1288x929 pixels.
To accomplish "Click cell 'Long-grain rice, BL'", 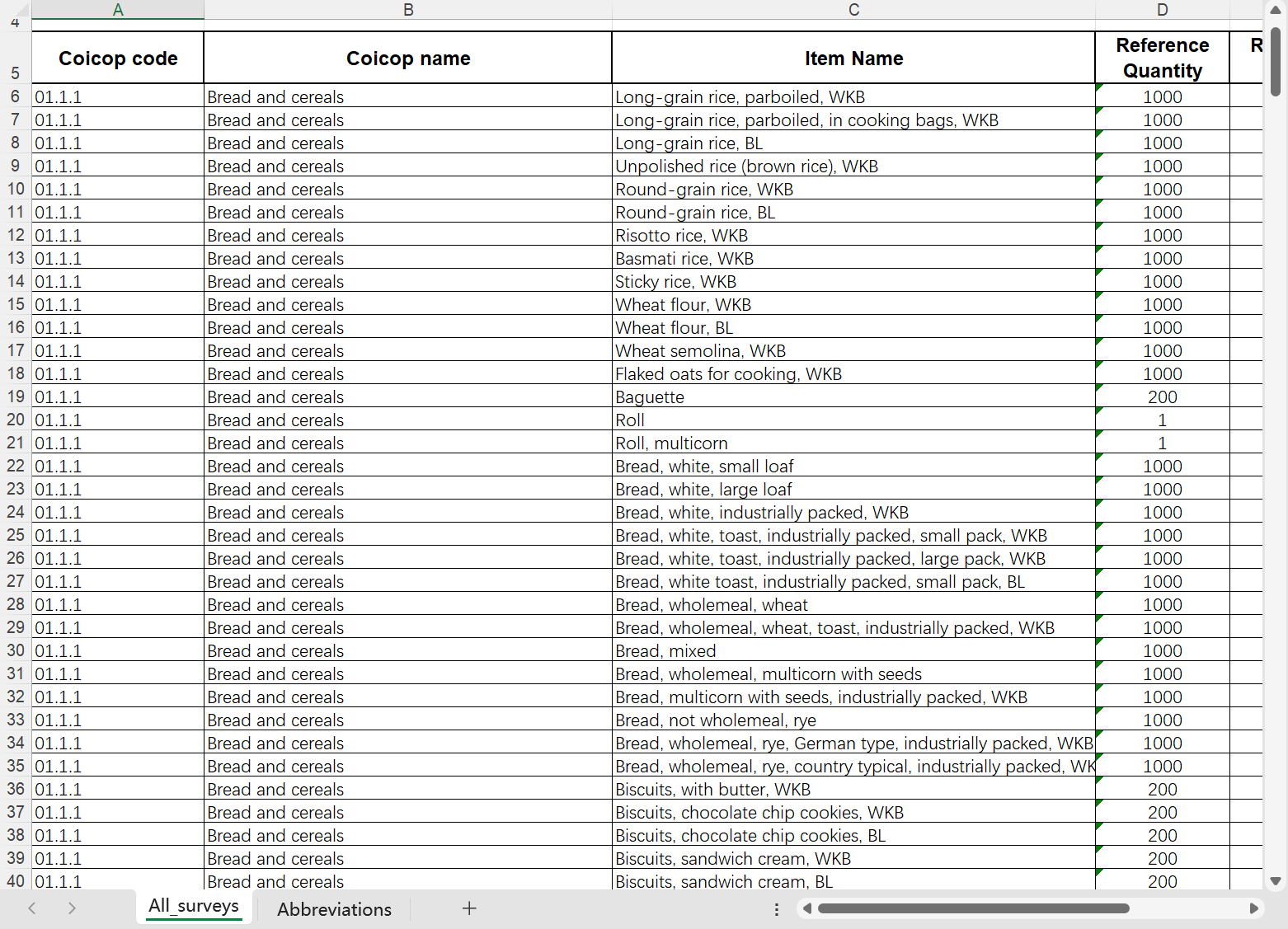I will pyautogui.click(x=853, y=143).
